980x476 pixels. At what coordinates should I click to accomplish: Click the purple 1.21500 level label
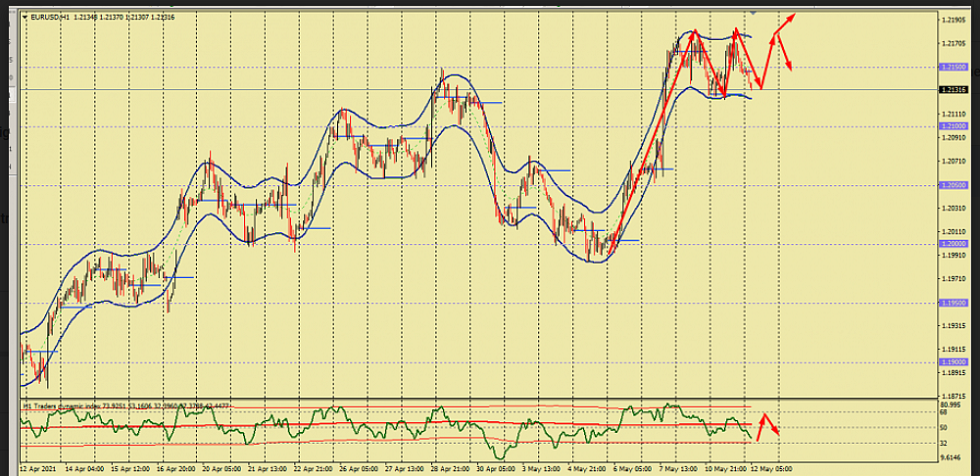coord(953,67)
